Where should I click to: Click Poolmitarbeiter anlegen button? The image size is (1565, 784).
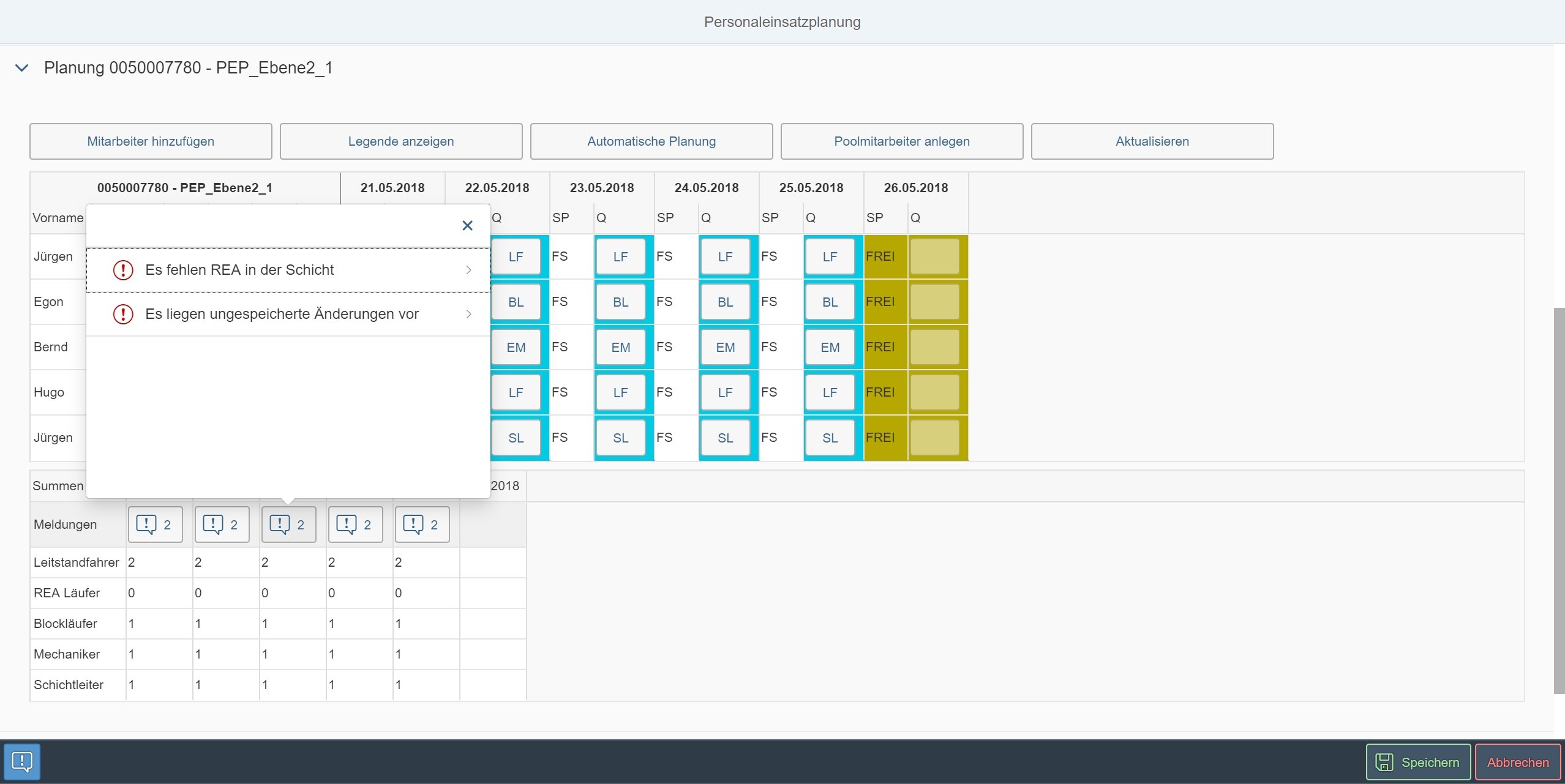tap(901, 141)
